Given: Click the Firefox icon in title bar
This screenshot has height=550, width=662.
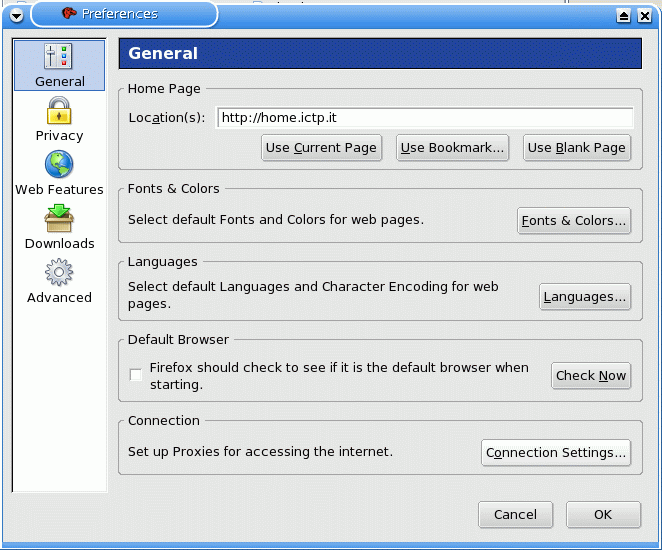Looking at the screenshot, I should tap(69, 14).
